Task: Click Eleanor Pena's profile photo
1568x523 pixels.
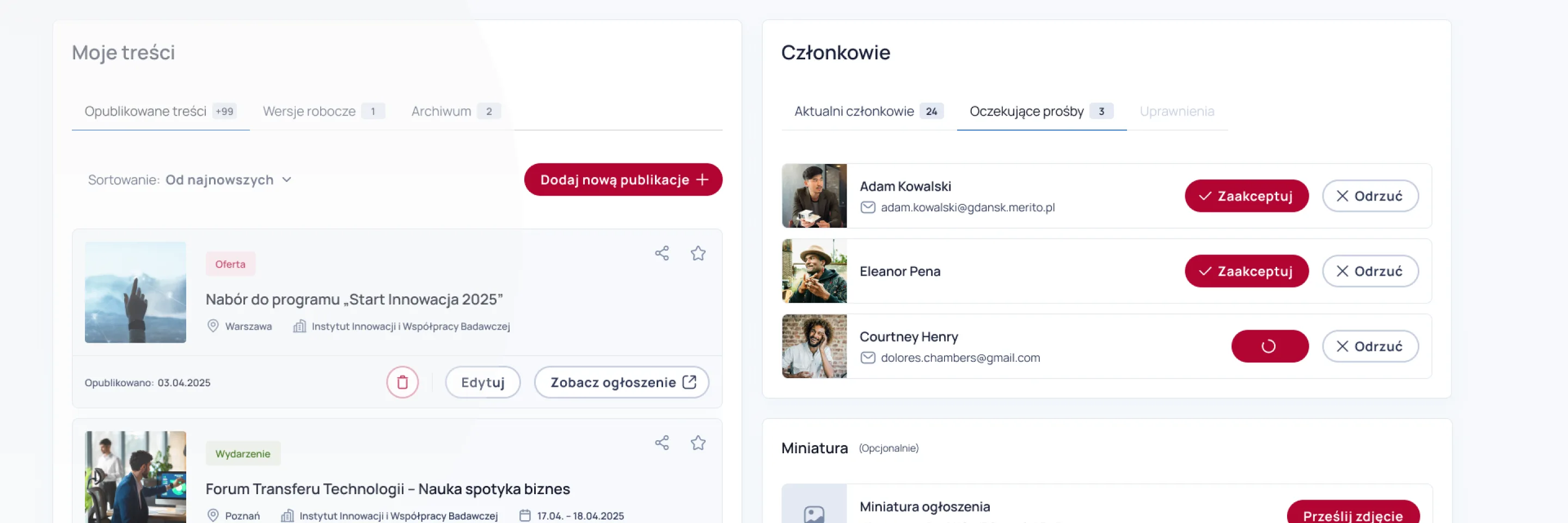Action: click(814, 271)
